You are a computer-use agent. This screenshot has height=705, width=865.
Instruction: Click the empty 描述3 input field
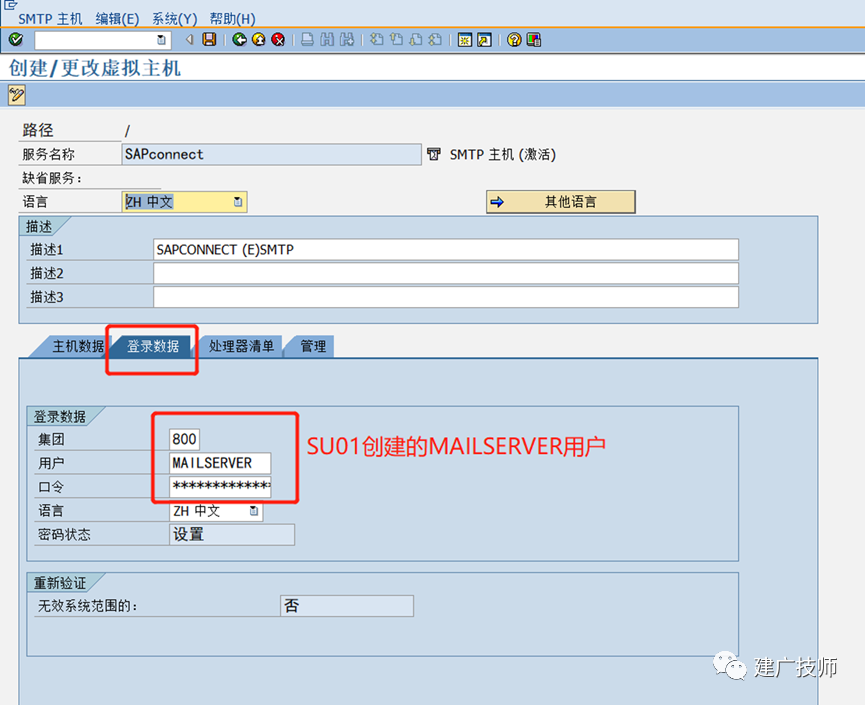click(x=446, y=297)
